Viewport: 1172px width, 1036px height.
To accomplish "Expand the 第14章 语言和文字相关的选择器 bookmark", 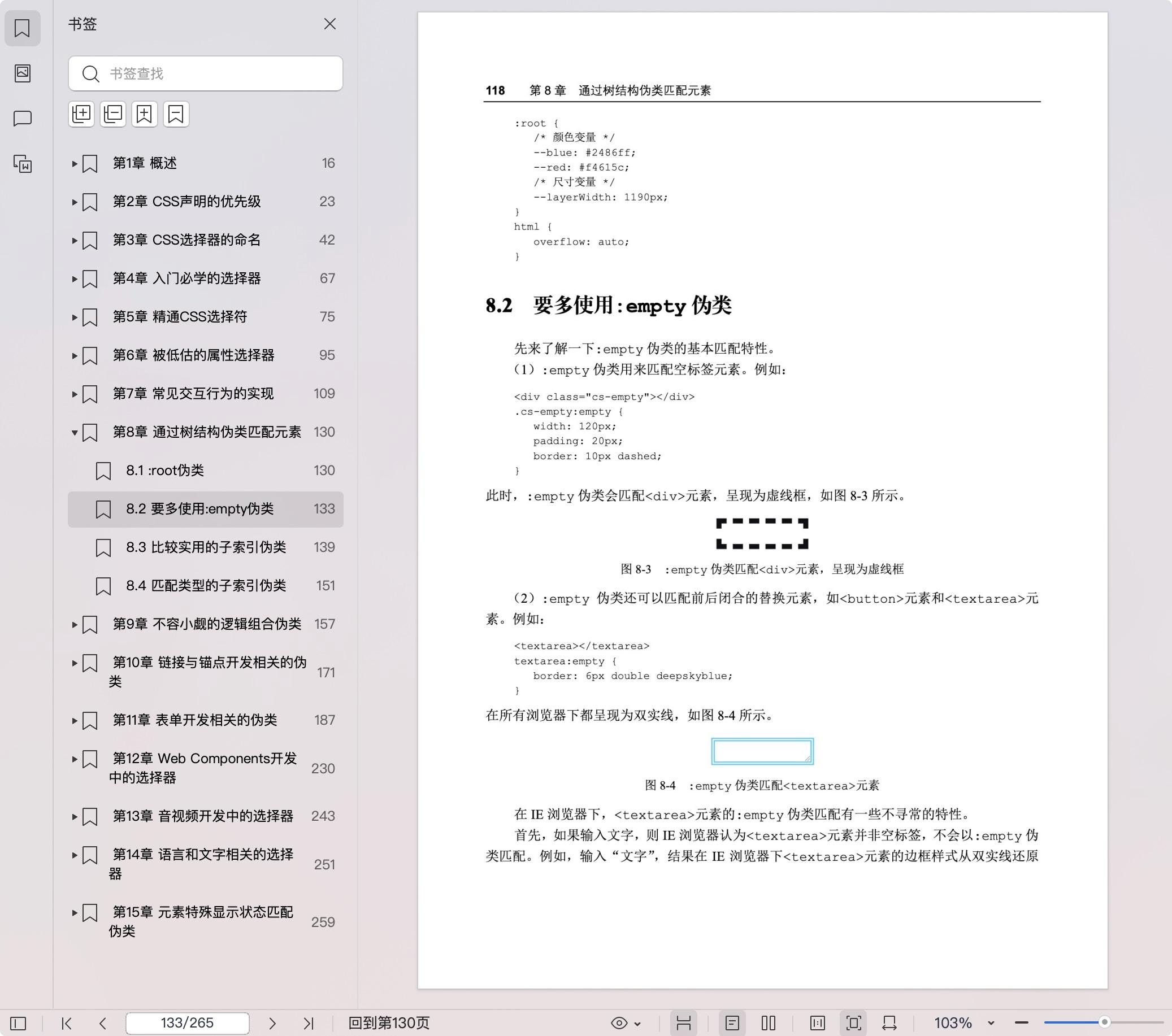I will (75, 855).
